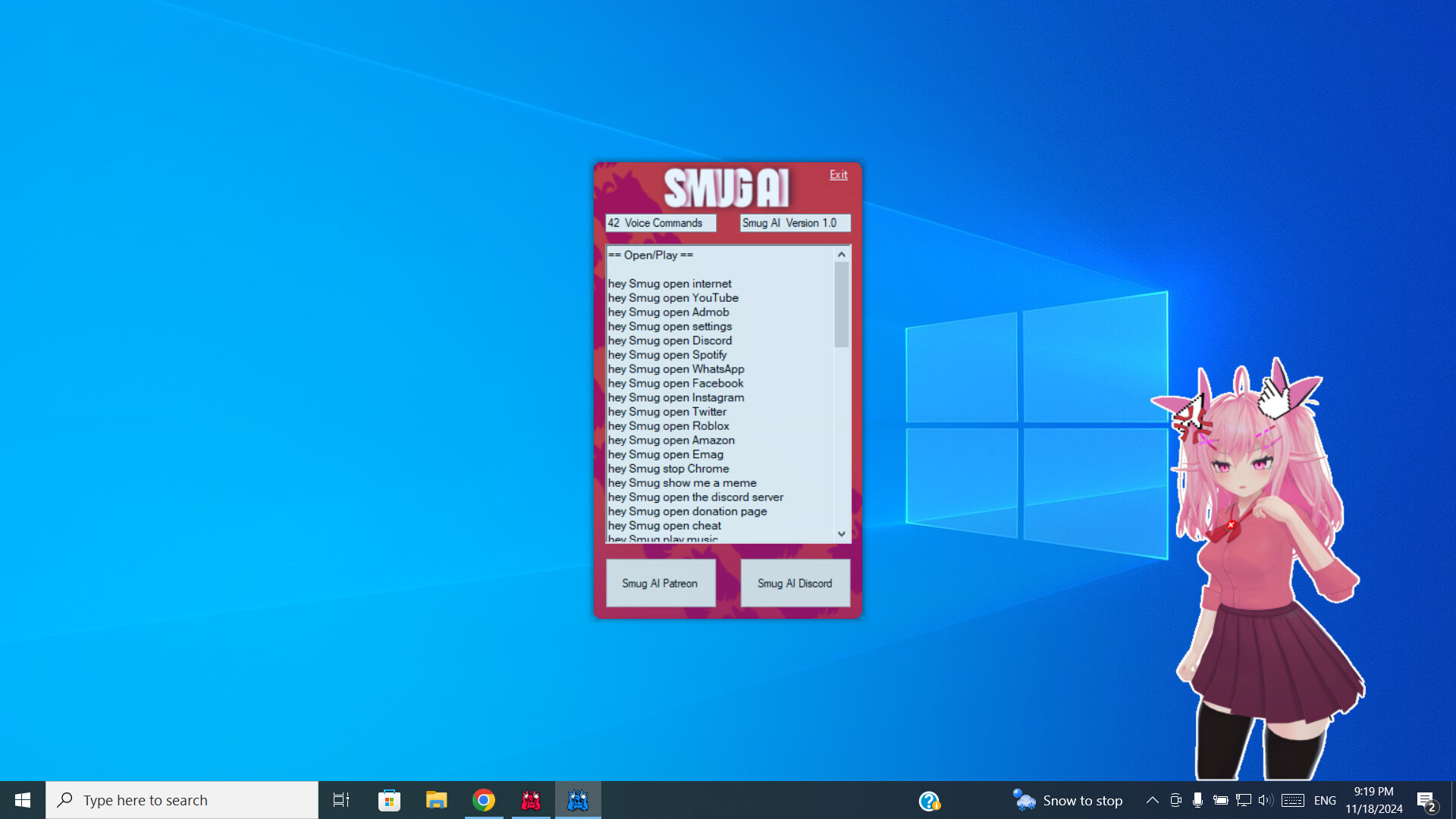
Task: Click the microphone icon in the system tray
Action: point(1198,799)
